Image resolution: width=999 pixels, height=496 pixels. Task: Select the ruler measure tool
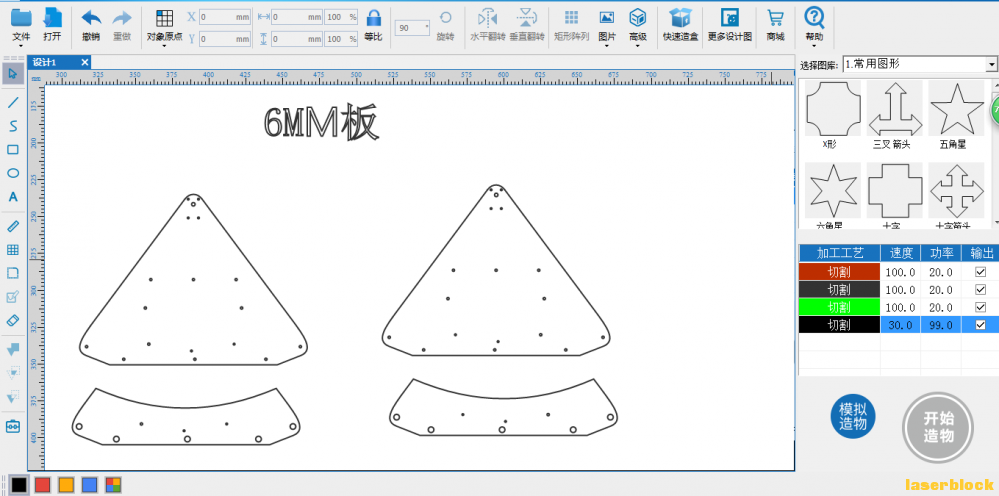(13, 226)
